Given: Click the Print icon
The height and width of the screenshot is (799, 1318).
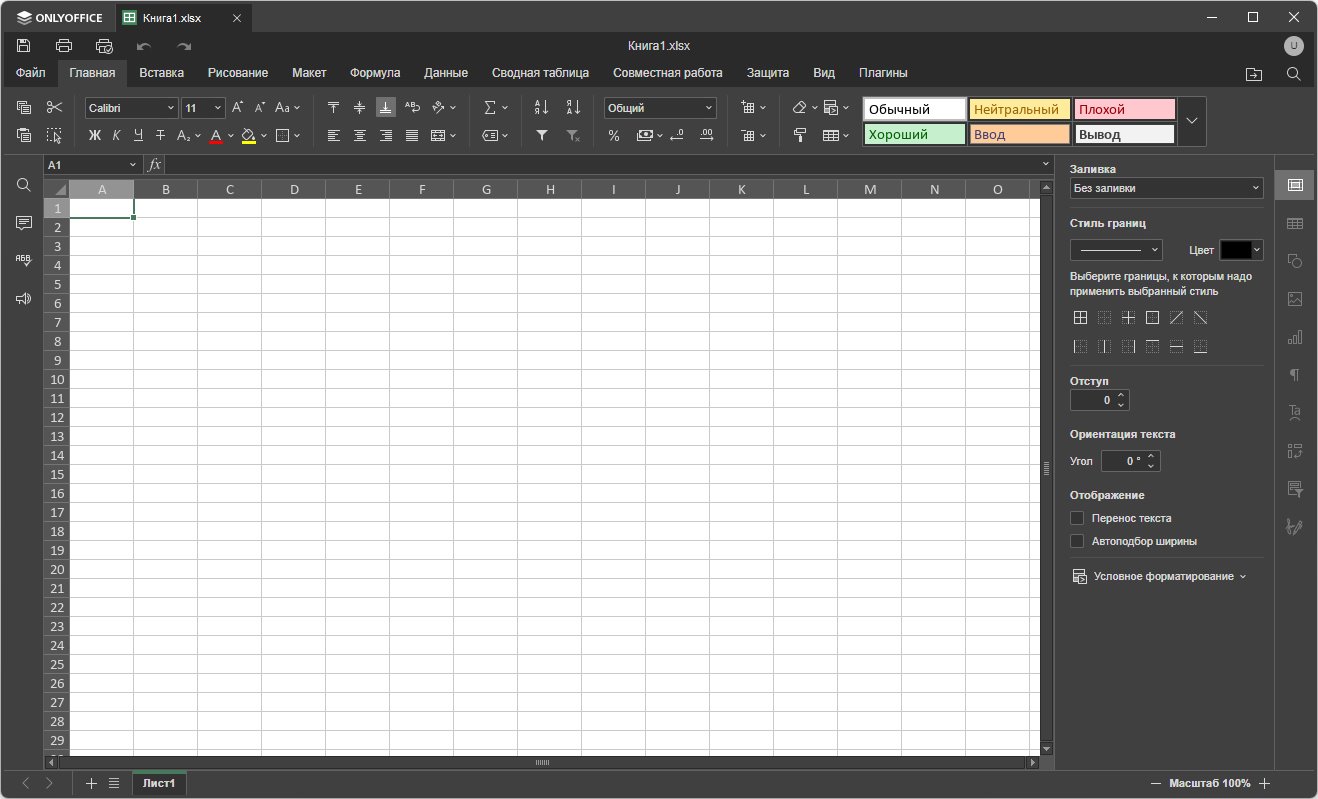Looking at the screenshot, I should click(x=64, y=45).
